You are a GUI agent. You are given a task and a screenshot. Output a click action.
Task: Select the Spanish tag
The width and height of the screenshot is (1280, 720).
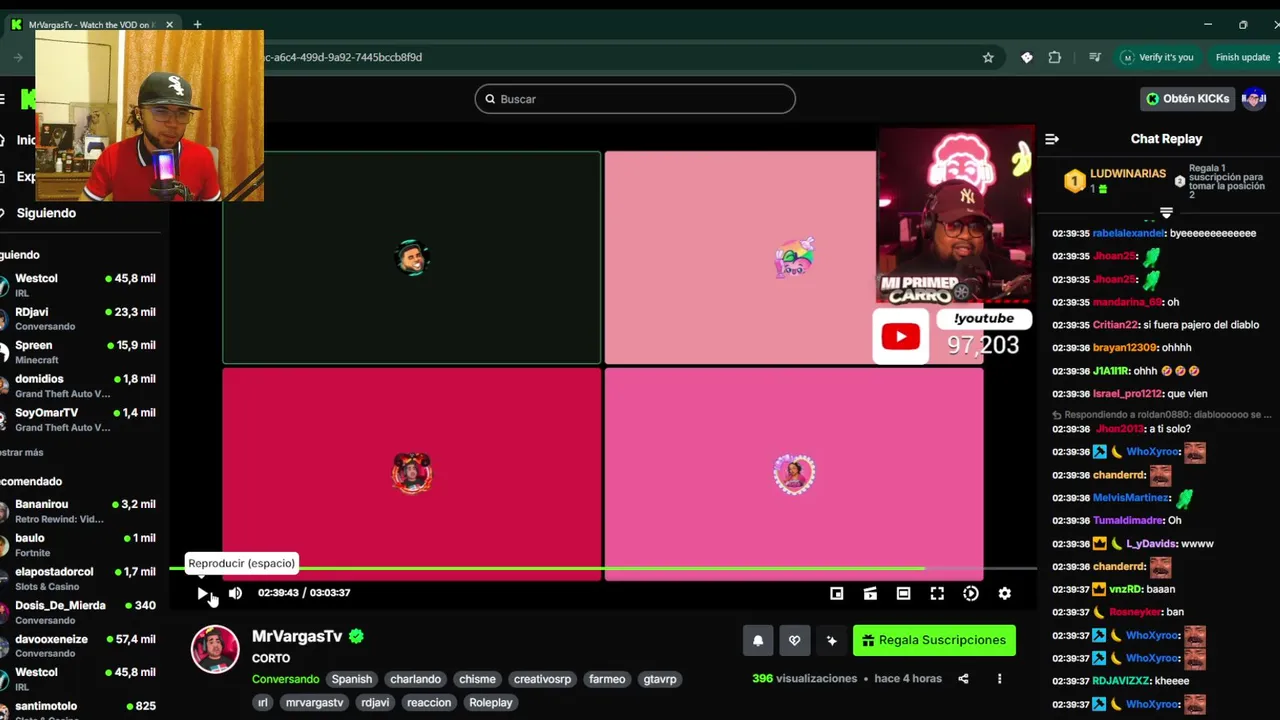coord(352,679)
